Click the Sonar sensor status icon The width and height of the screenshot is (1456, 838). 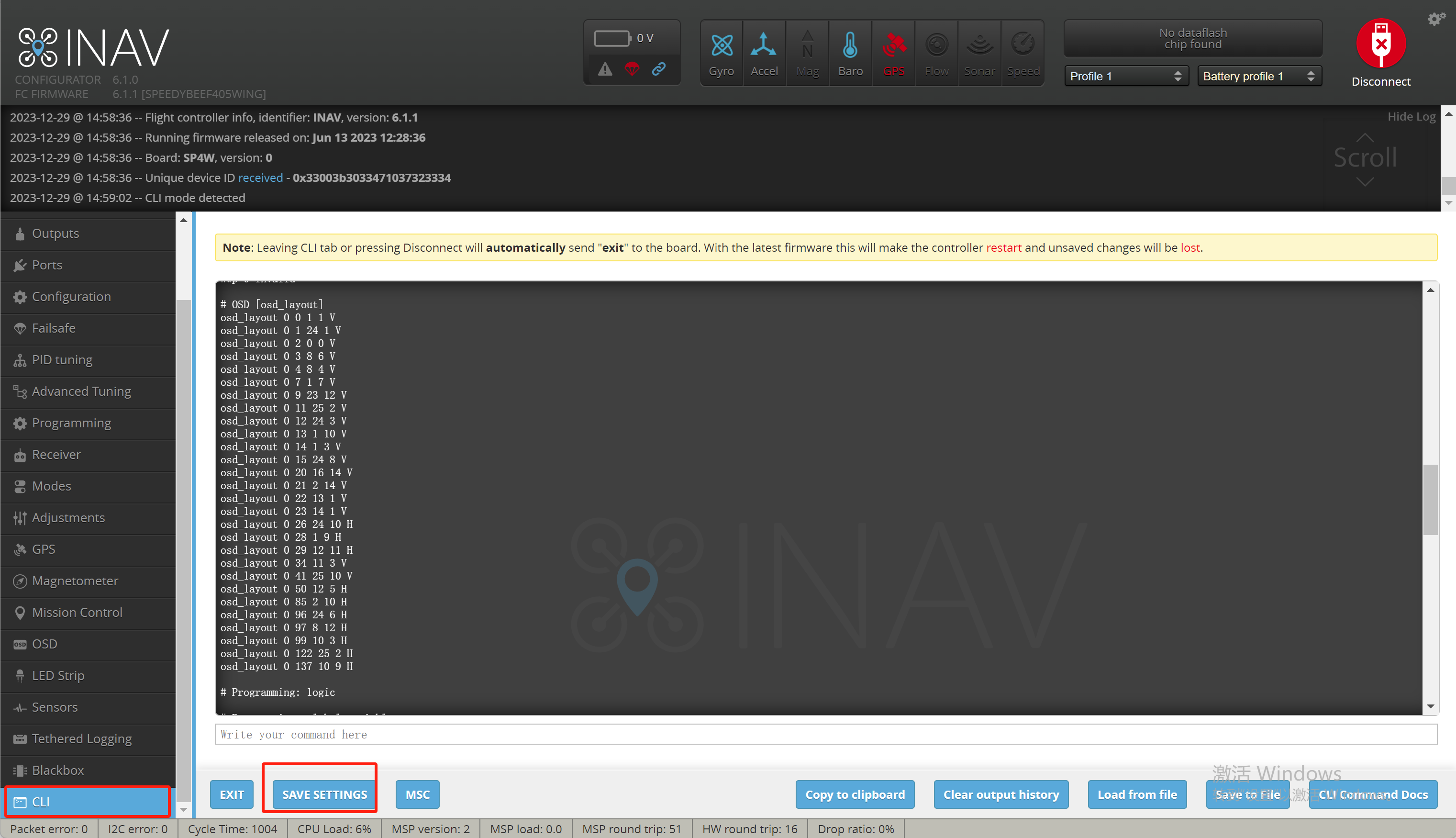980,53
